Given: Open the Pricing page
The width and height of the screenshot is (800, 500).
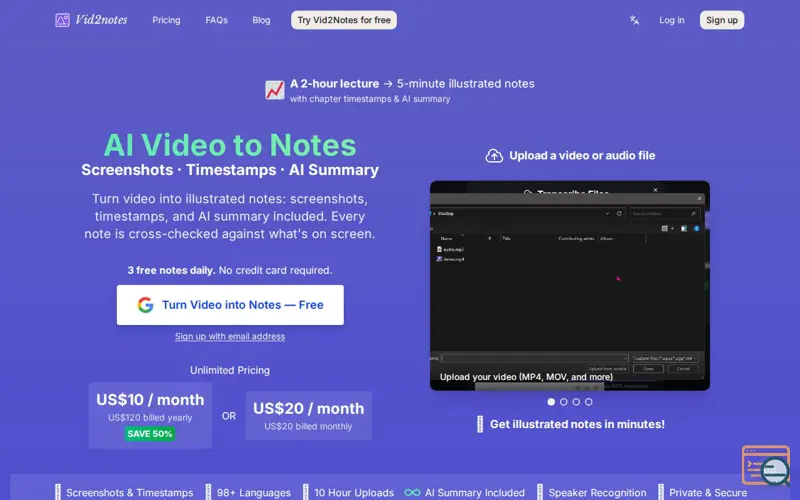Looking at the screenshot, I should click(x=166, y=20).
